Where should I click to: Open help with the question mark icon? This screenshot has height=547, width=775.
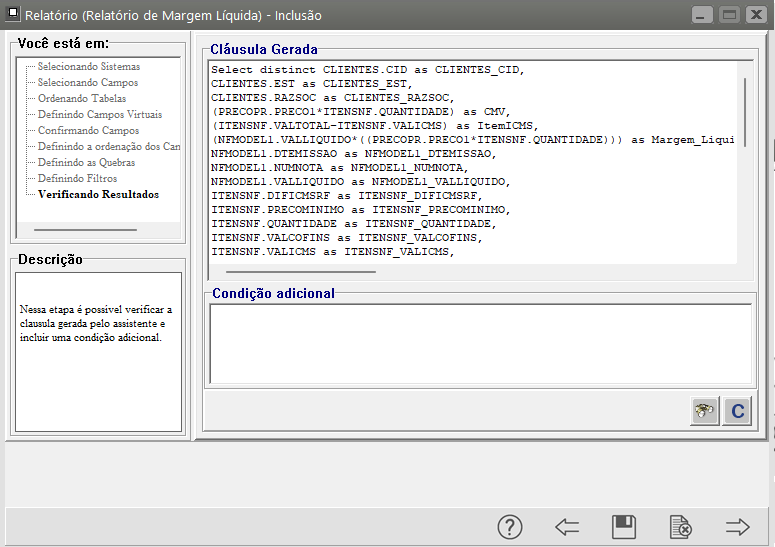click(x=510, y=526)
